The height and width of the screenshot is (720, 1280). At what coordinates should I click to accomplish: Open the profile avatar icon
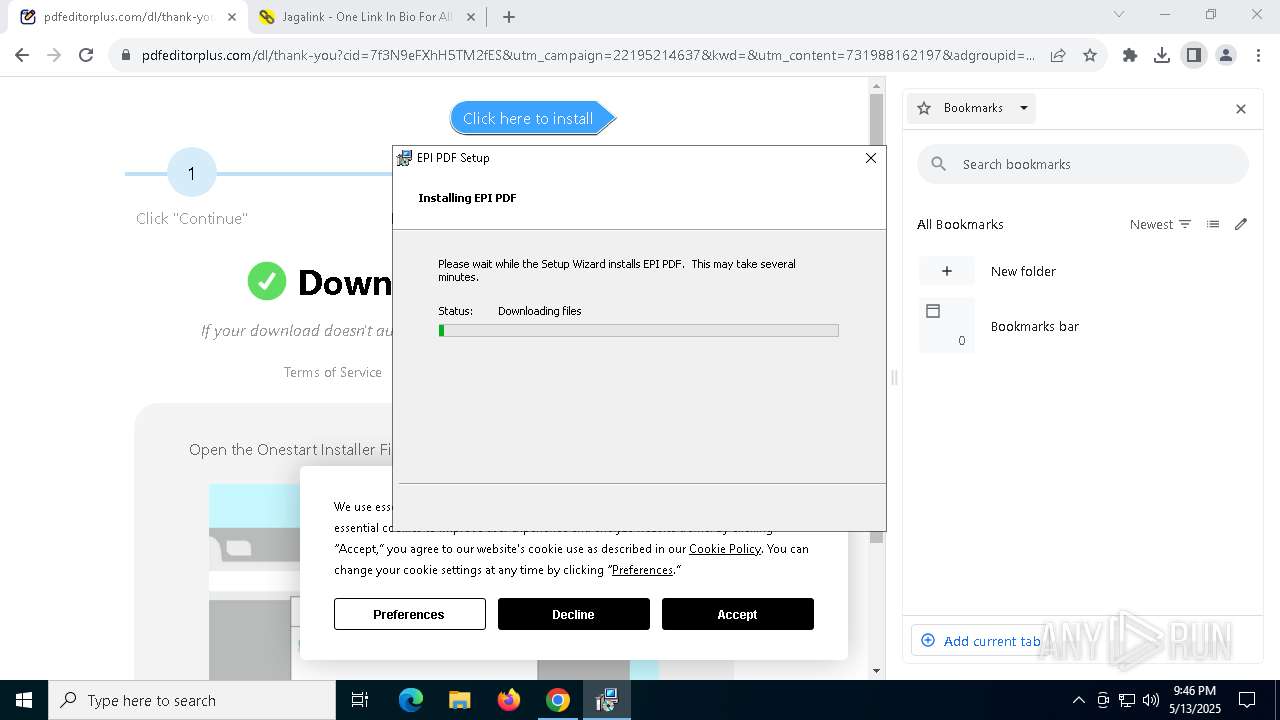(x=1226, y=56)
